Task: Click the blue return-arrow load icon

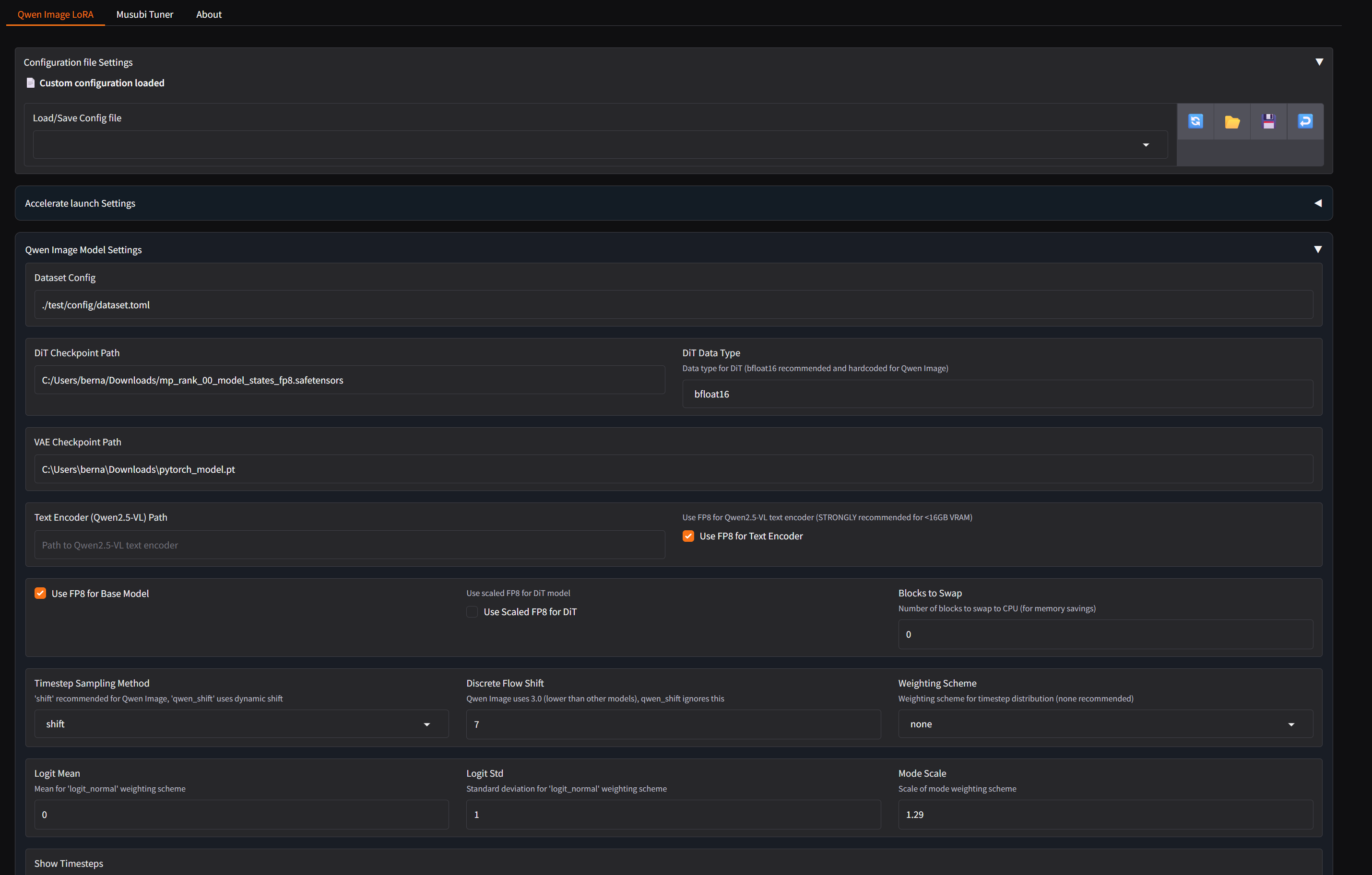Action: pos(1304,121)
